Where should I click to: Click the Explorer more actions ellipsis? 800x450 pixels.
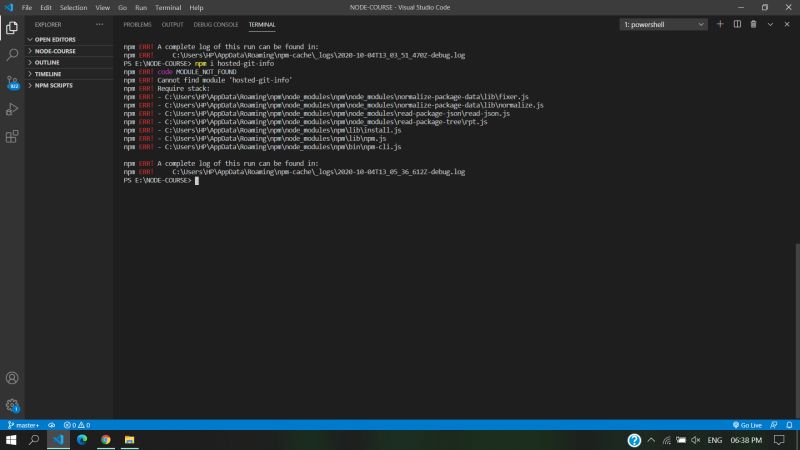[99, 24]
